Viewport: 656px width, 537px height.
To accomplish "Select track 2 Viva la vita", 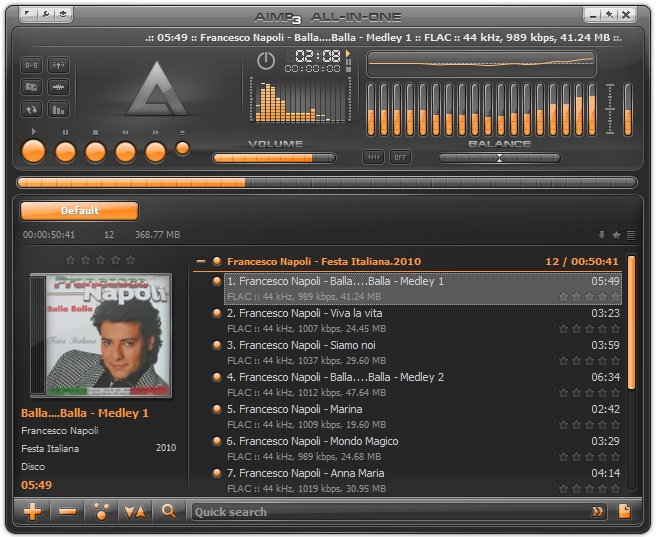I will click(x=423, y=320).
